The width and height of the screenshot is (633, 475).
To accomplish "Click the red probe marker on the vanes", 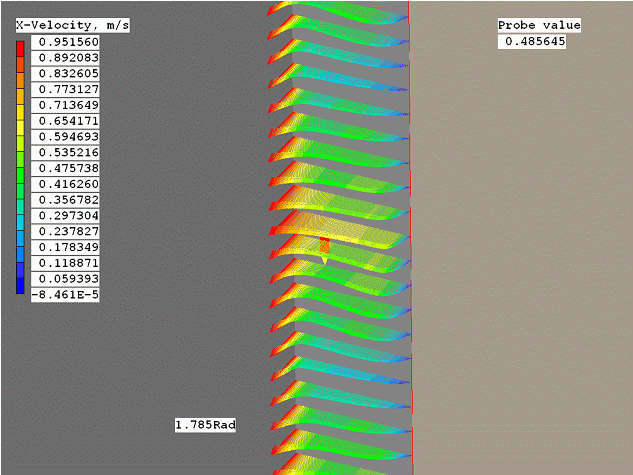I will point(324,245).
